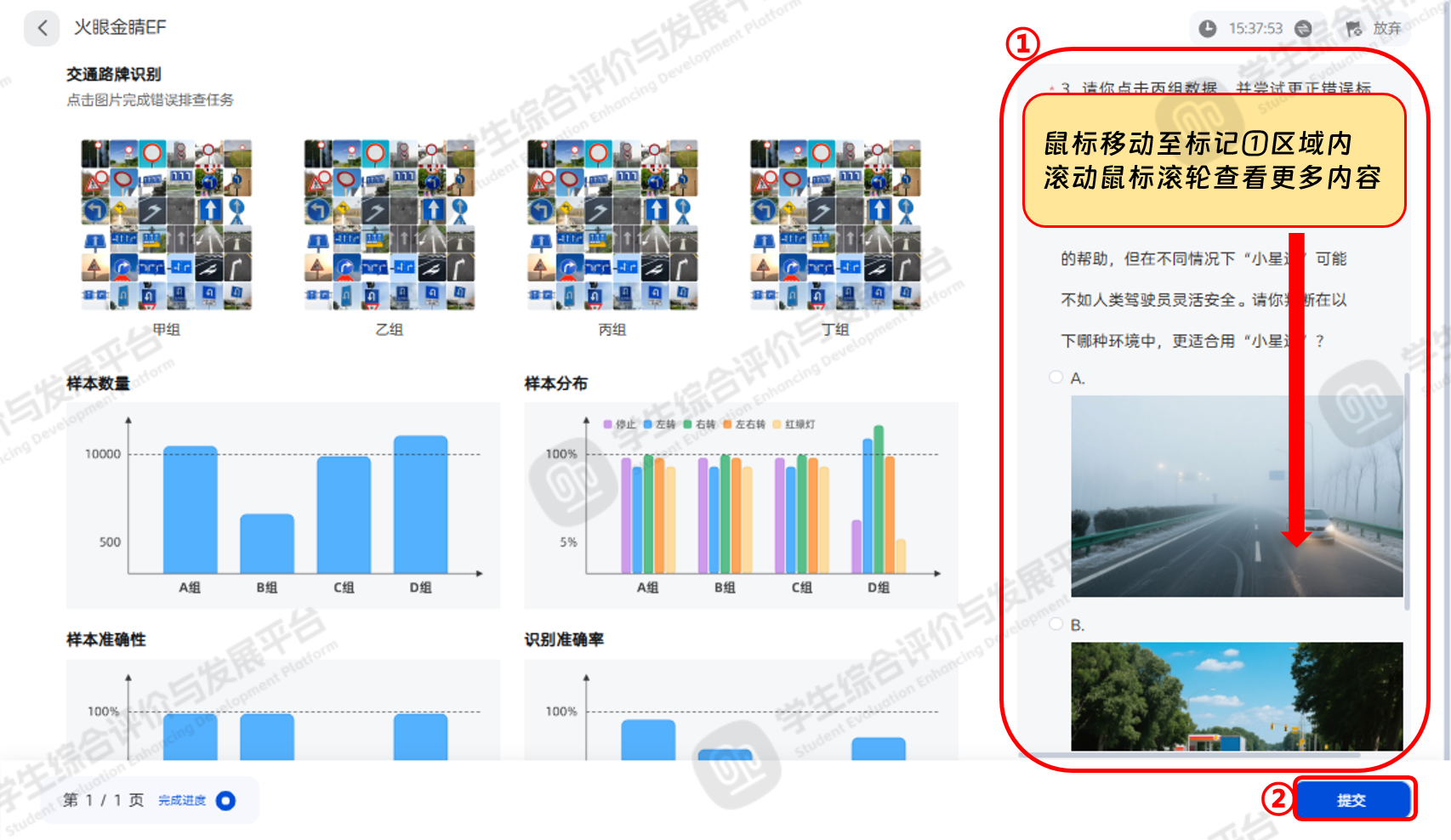Viewport: 1451px width, 840px height.
Task: Click the tree-lined road image for option B
Action: pos(1236,695)
